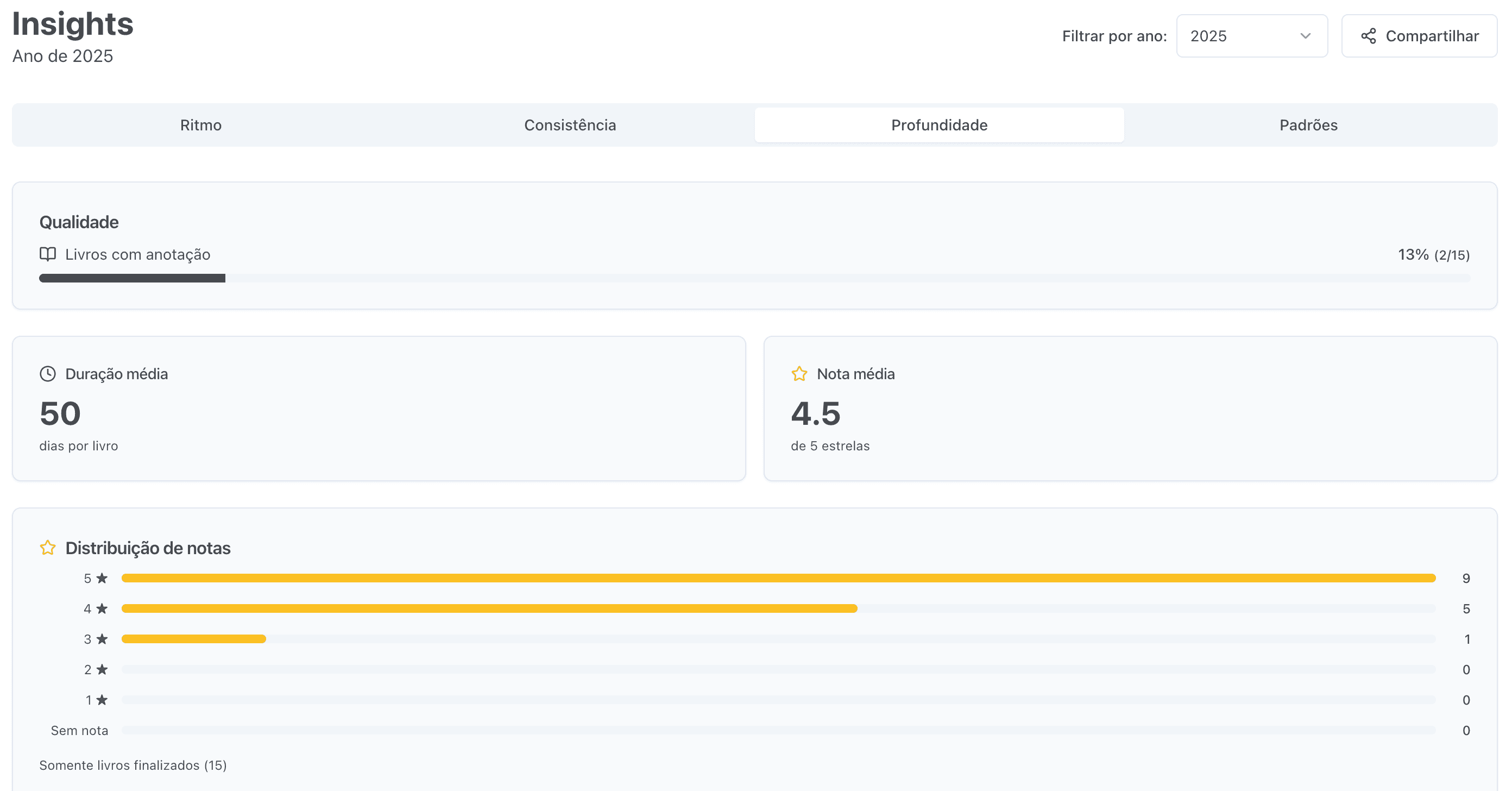Screen dimensions: 1512x791
Task: Select the Profundidade tab
Action: (x=939, y=125)
